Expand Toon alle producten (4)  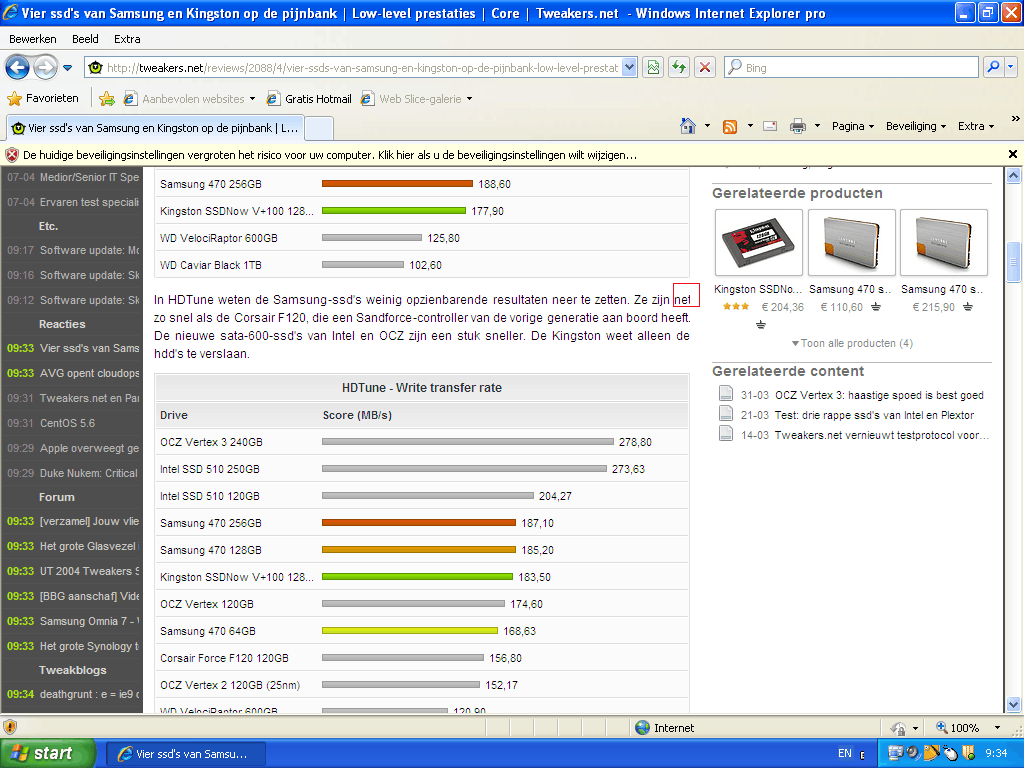point(852,343)
